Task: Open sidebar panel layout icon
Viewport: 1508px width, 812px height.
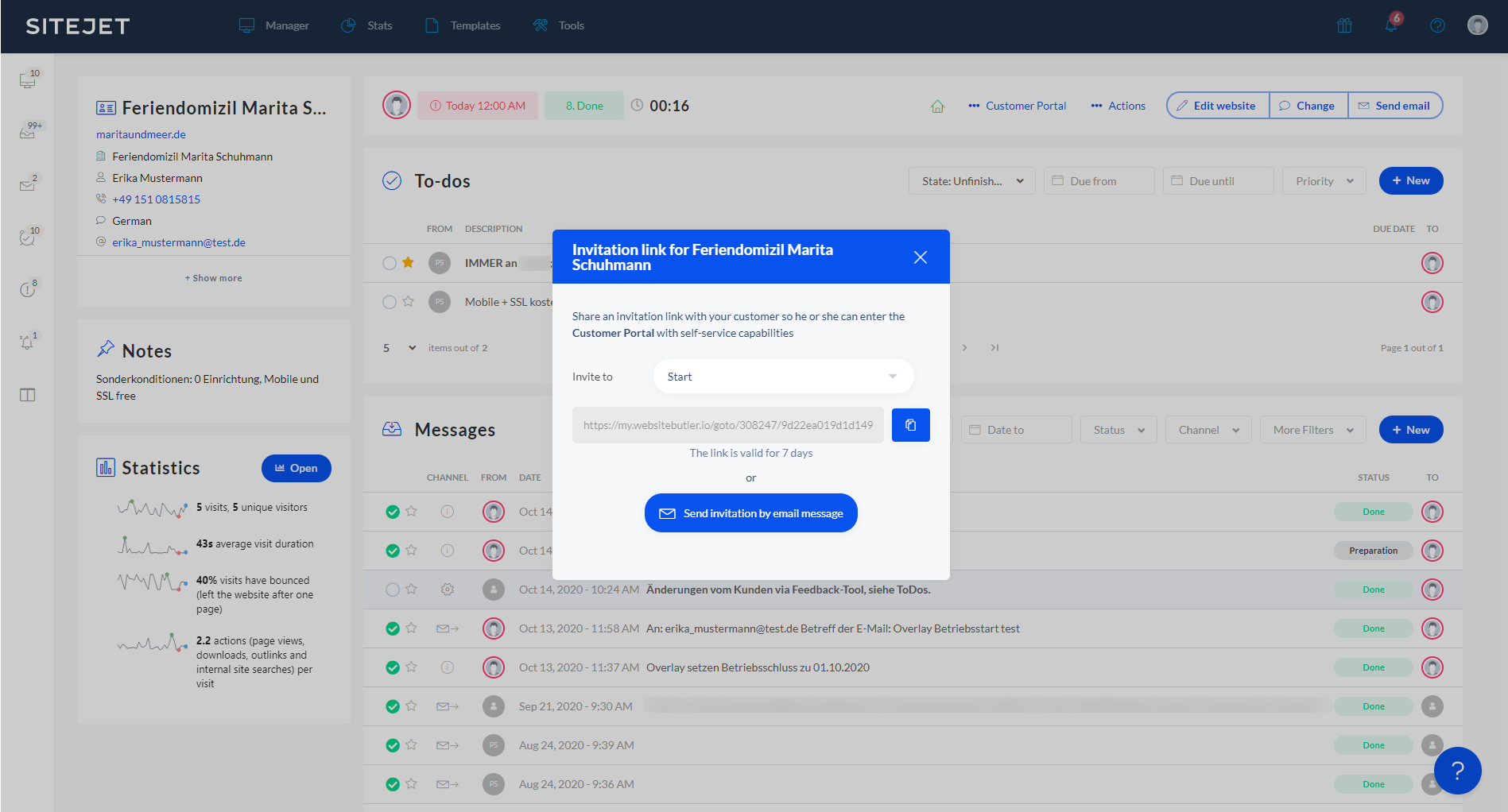Action: 28,395
